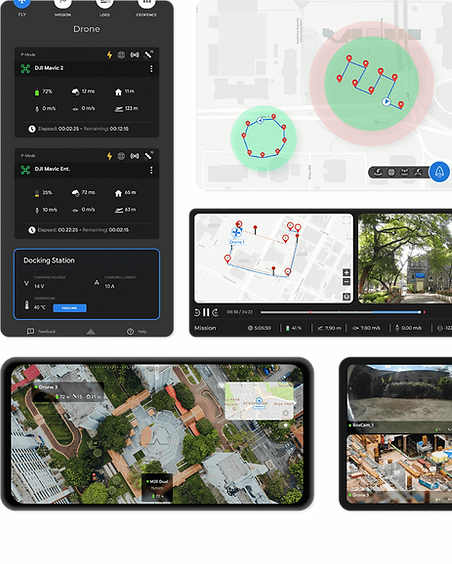Viewport: 452px width, 564px height.
Task: Click the 7.90 m altitude status in mission bar
Action: pyautogui.click(x=329, y=328)
